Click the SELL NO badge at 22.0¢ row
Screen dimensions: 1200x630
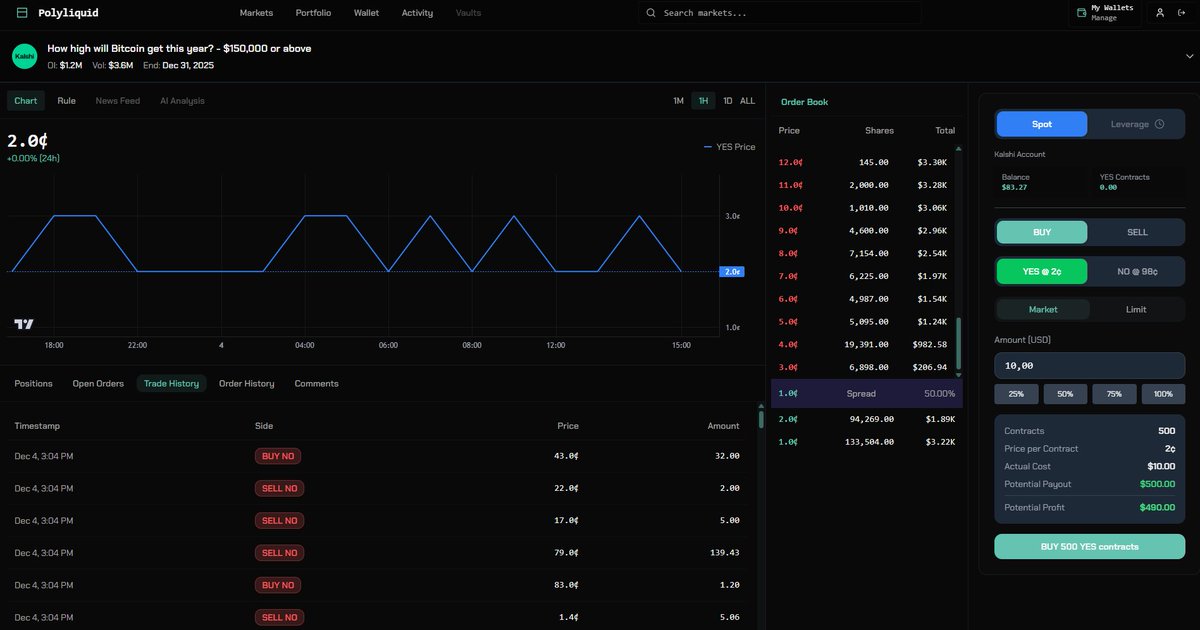click(279, 488)
